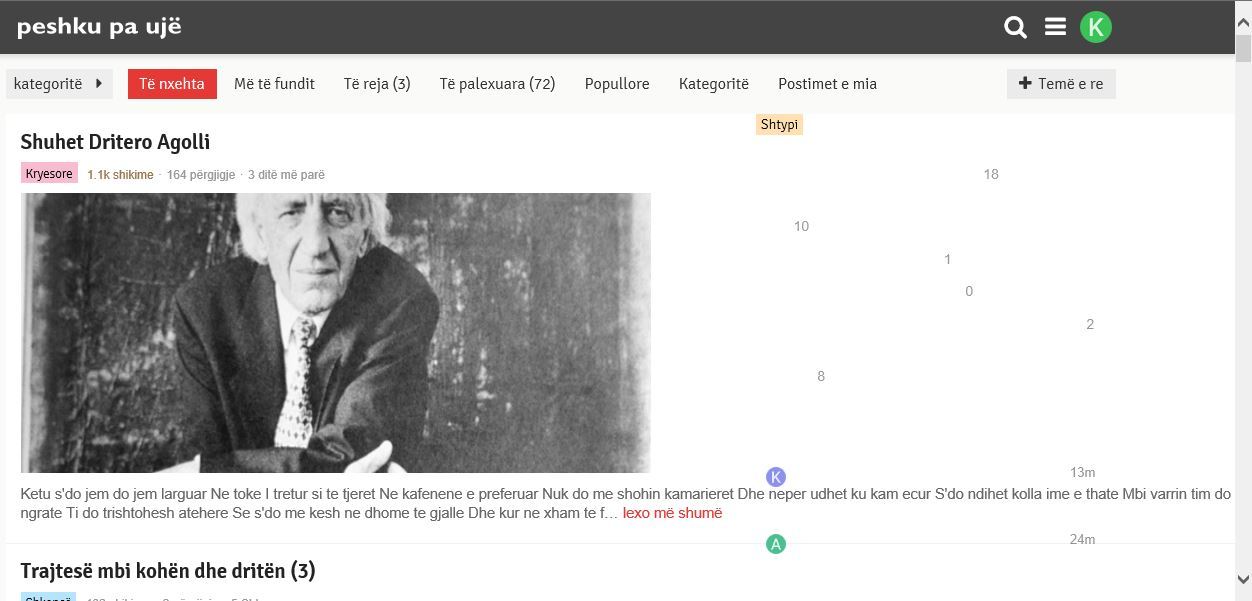Click the plus icon in Temë e re

(1025, 84)
